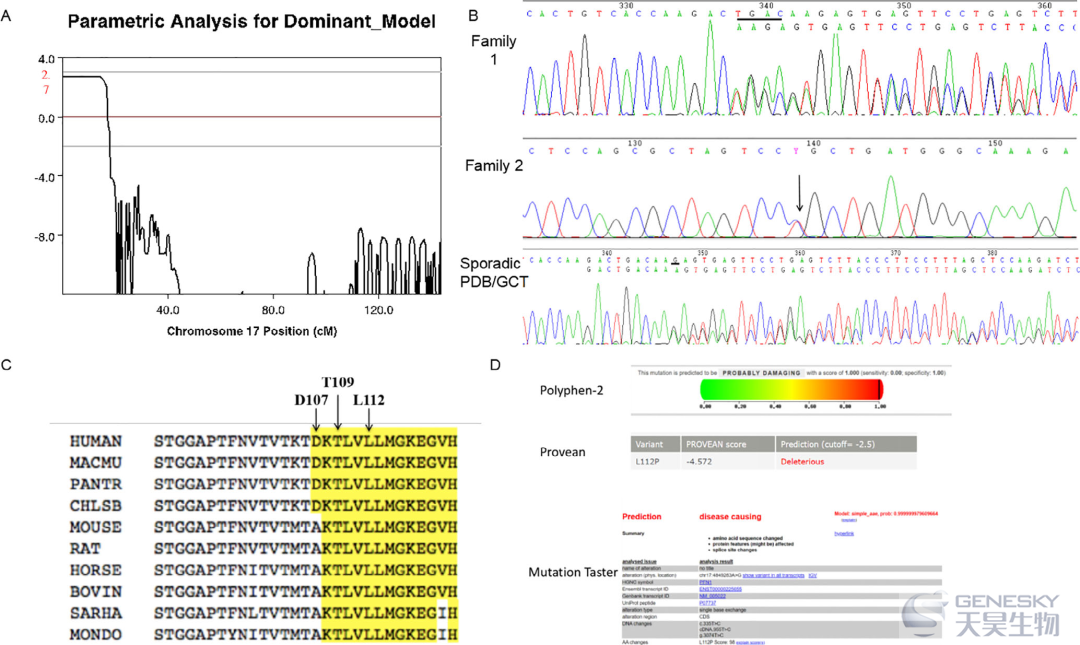This screenshot has height=645, width=1080.
Task: Open the ENST00000225655 Ensembl transcript link
Action: click(x=720, y=589)
